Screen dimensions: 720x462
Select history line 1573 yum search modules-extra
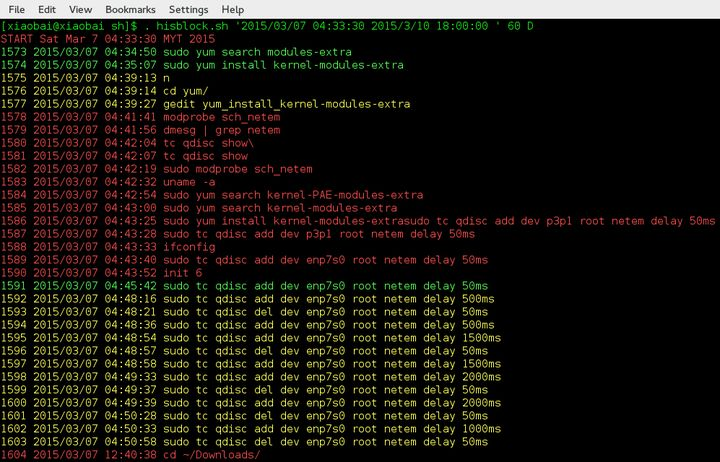176,52
